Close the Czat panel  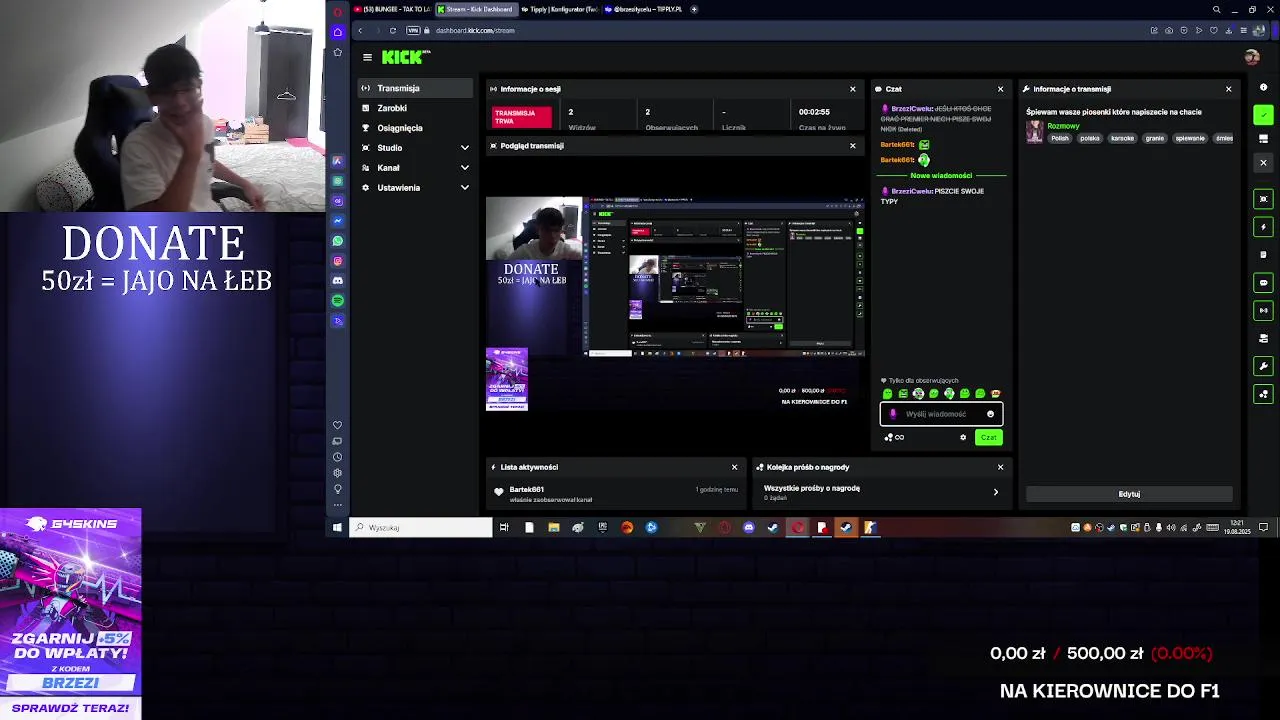[x=1000, y=89]
